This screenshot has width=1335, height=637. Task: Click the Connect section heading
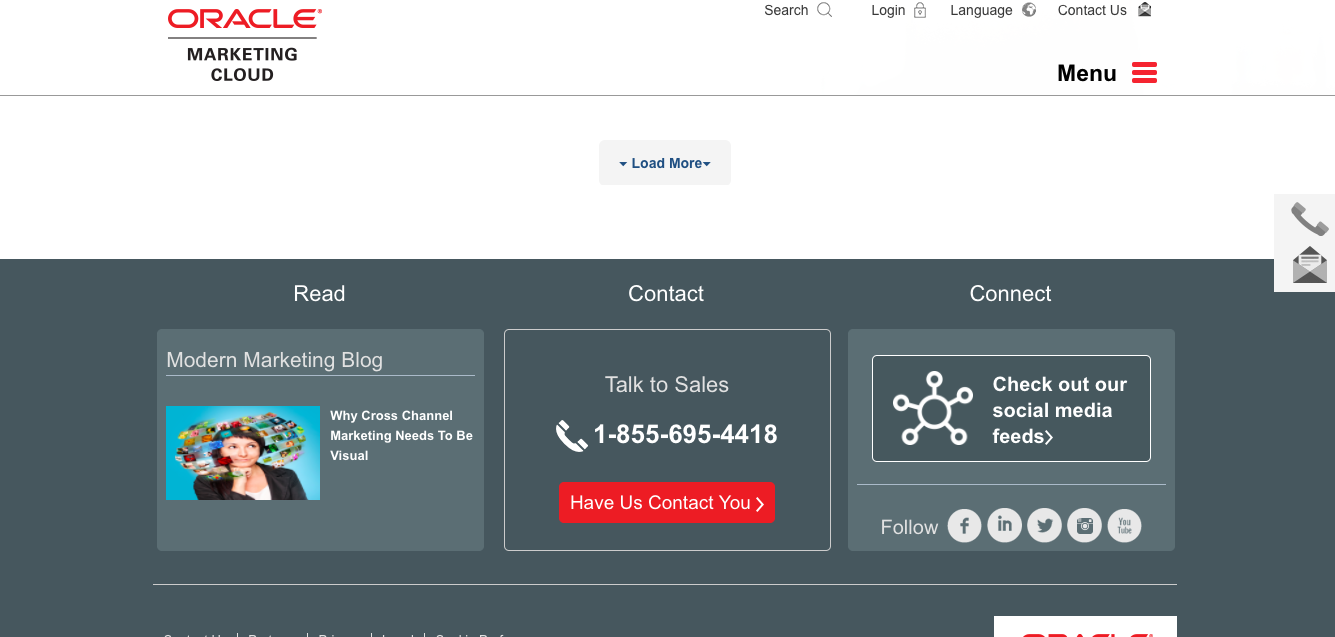[1011, 293]
